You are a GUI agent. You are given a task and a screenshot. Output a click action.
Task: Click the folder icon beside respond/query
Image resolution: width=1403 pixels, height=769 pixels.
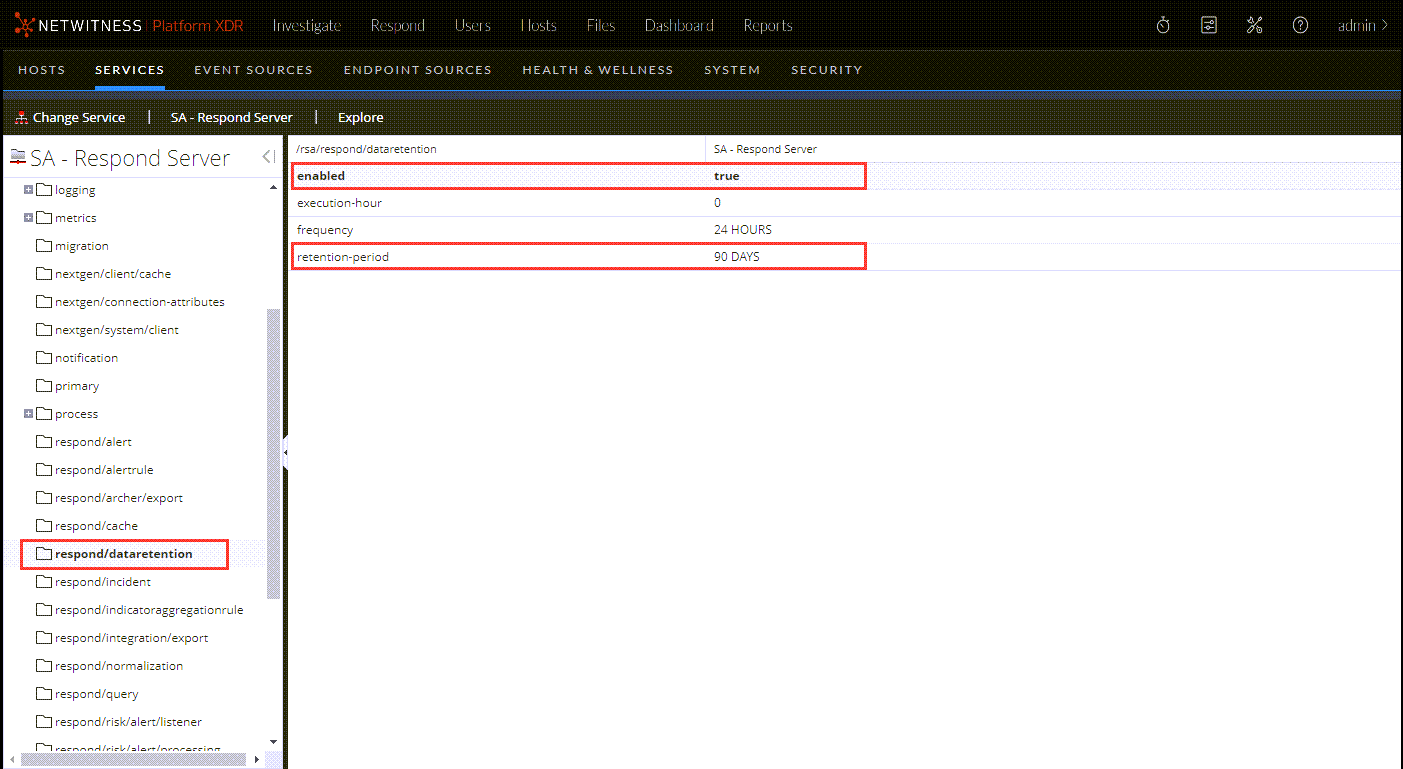tap(43, 694)
